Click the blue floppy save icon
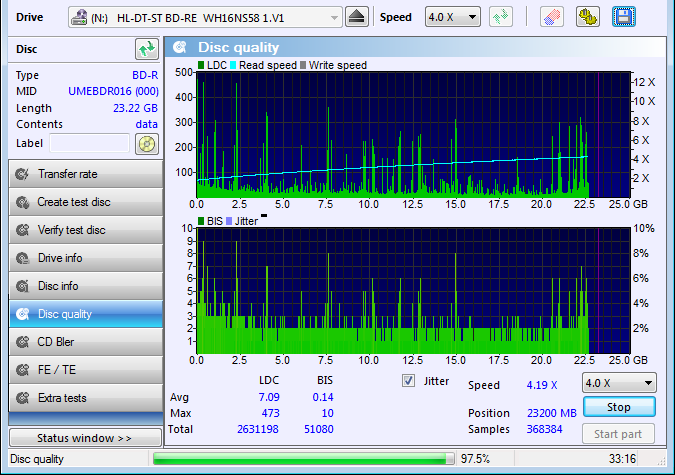This screenshot has height=475, width=675. 624,17
